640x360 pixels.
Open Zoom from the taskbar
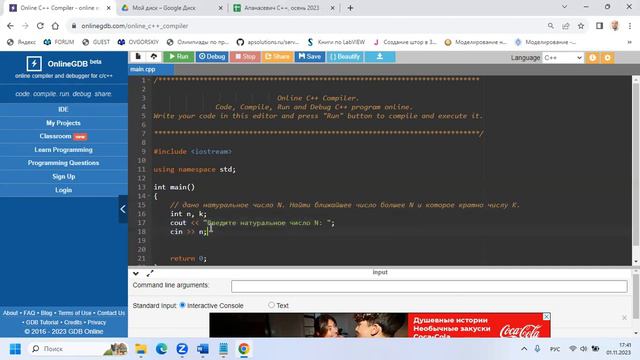point(182,349)
